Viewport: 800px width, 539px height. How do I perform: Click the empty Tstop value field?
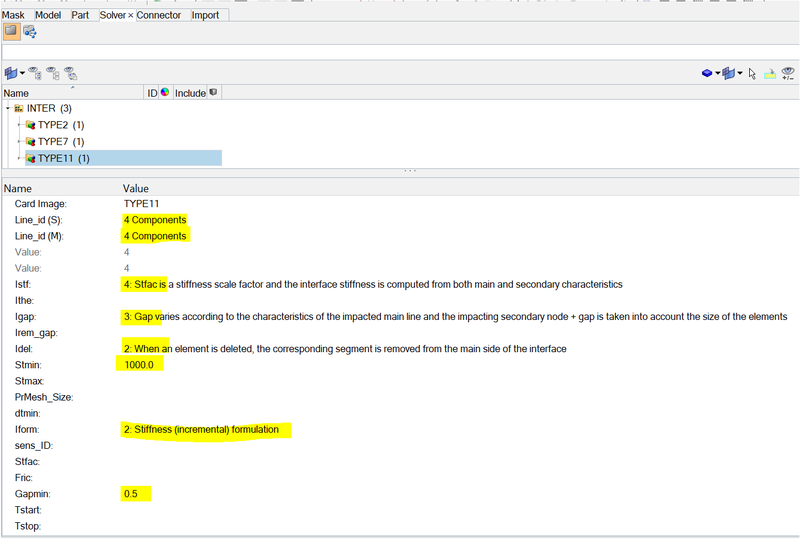click(459, 526)
